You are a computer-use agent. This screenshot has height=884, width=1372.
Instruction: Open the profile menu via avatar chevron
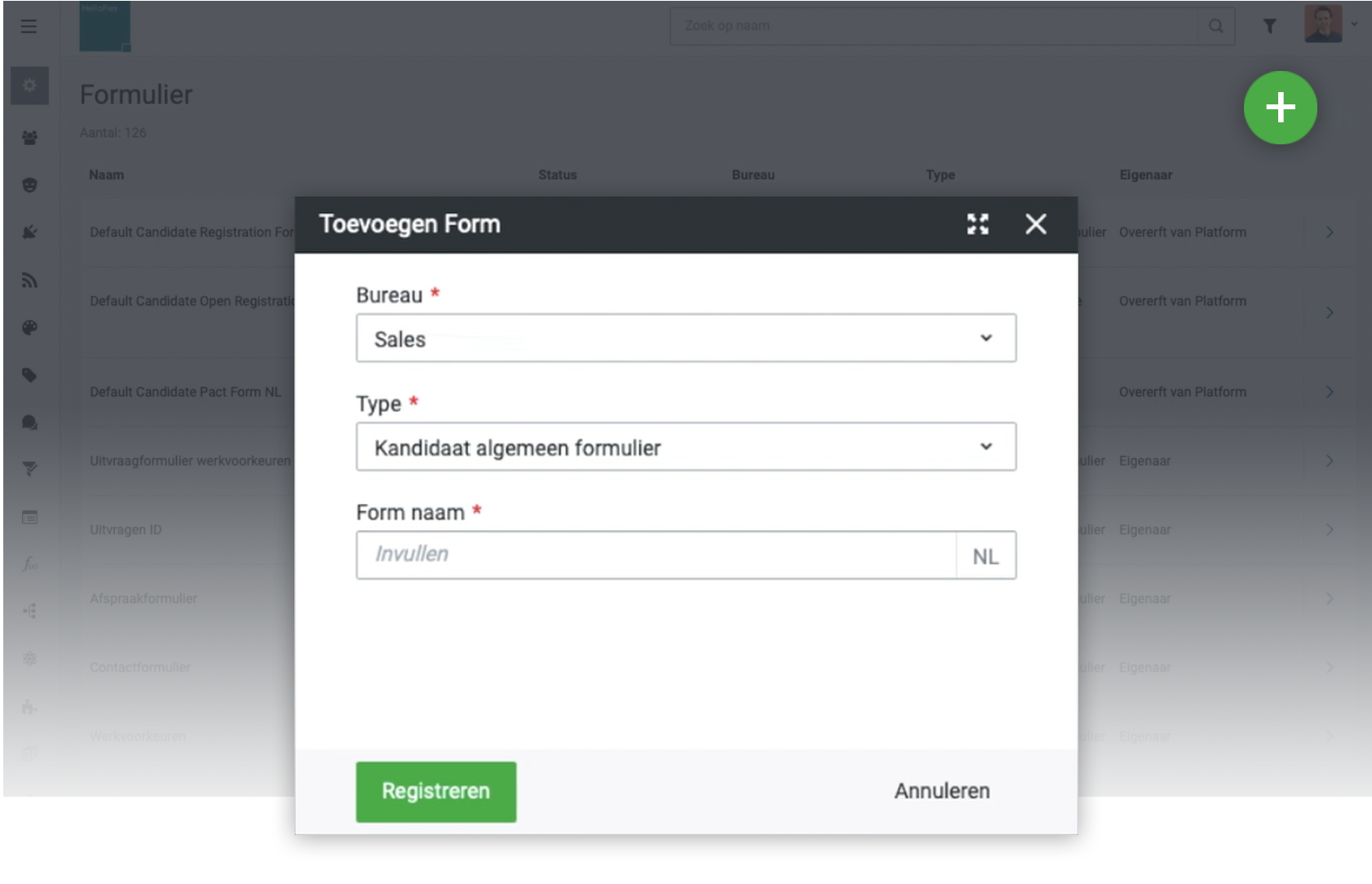point(1356,25)
